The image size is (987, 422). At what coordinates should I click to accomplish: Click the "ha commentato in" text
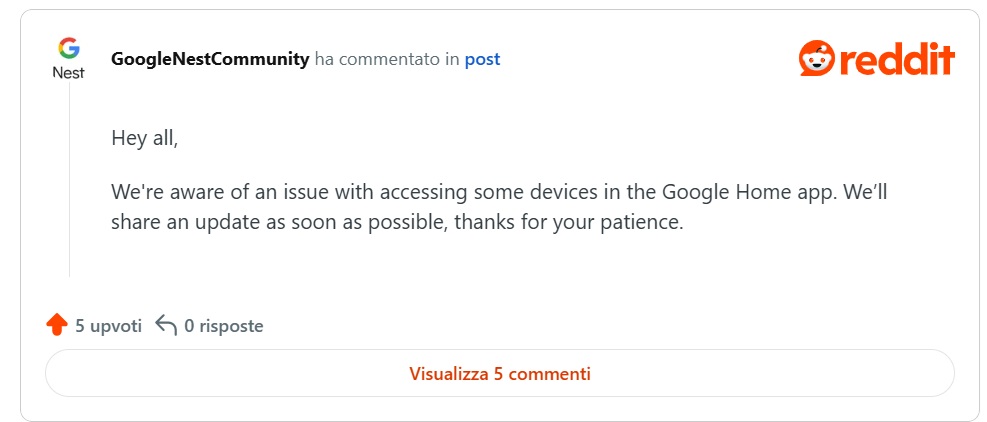tap(387, 59)
